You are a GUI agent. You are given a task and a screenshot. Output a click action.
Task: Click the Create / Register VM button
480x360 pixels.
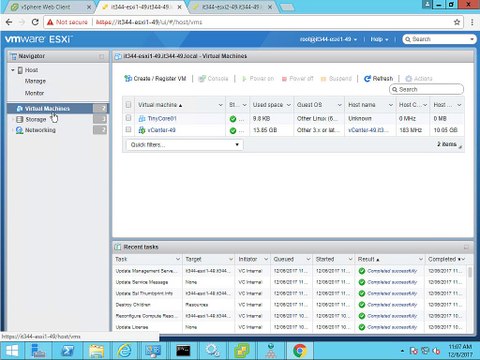click(155, 79)
